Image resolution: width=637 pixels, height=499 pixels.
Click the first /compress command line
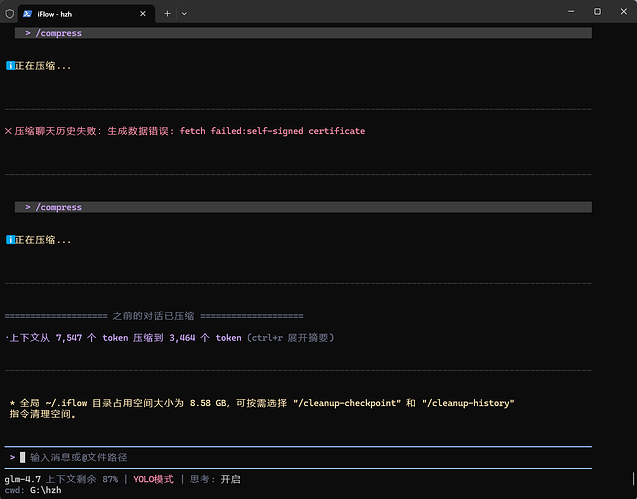coord(60,33)
